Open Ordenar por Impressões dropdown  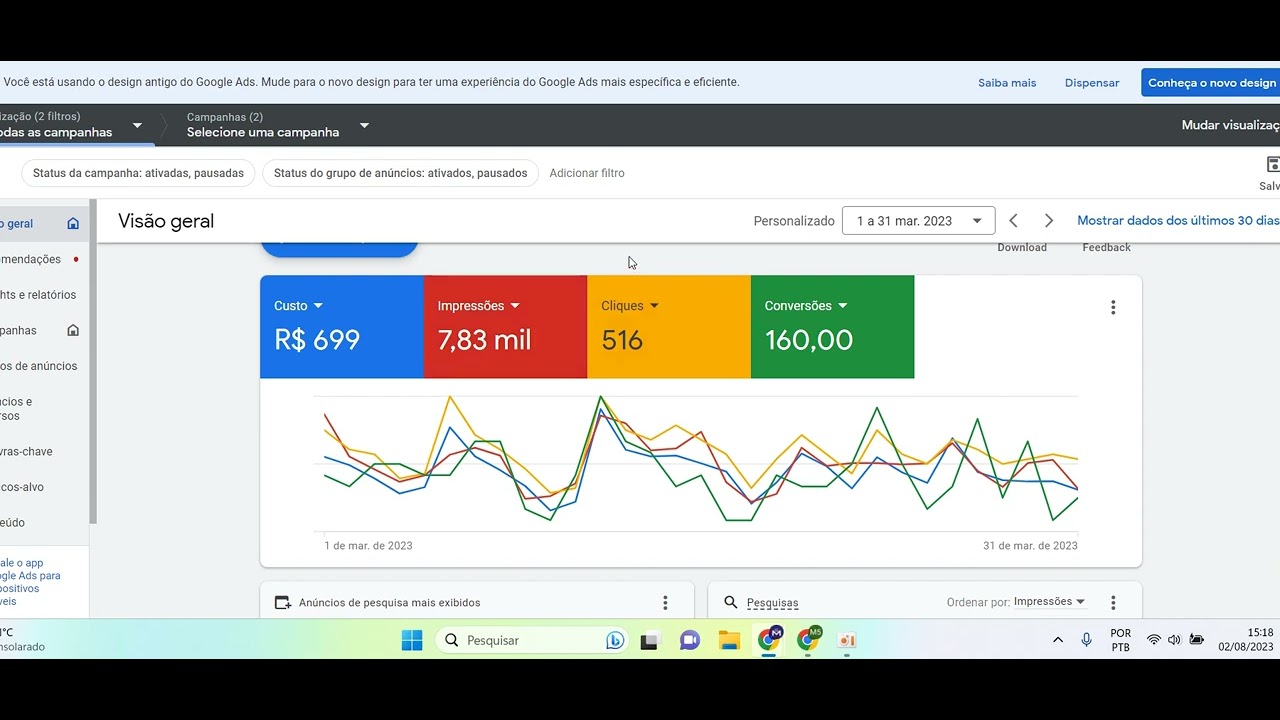pyautogui.click(x=1049, y=602)
